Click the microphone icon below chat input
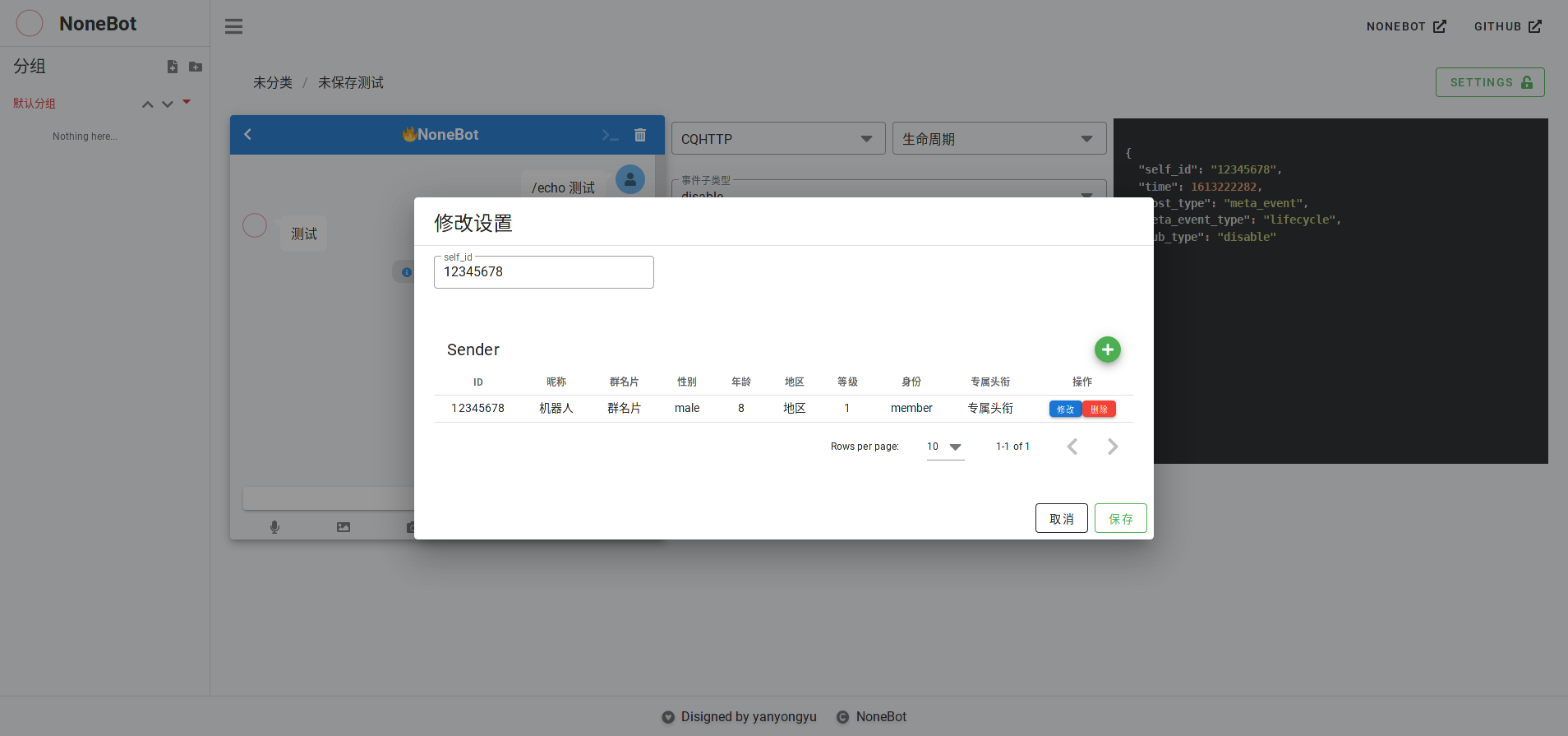This screenshot has width=1568, height=736. (x=274, y=527)
